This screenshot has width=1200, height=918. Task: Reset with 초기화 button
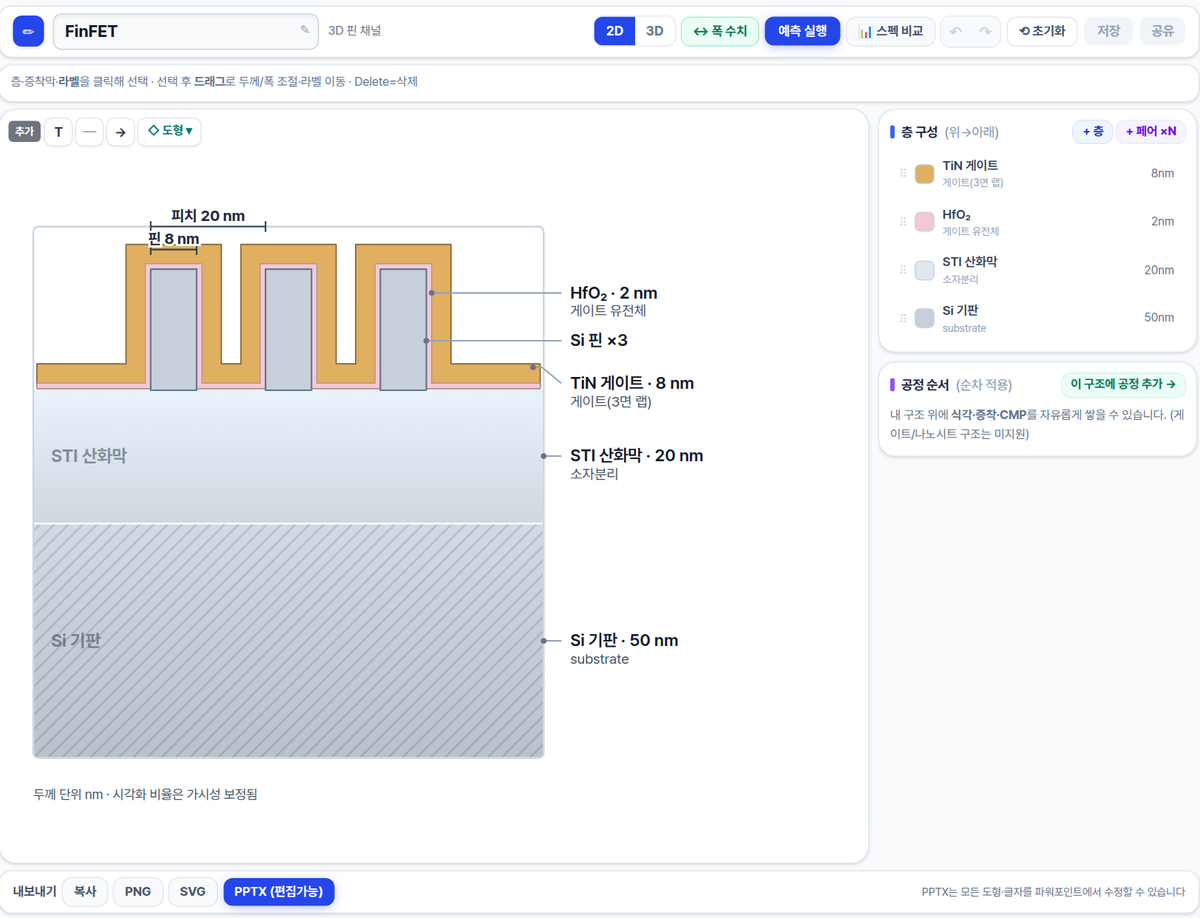1042,31
